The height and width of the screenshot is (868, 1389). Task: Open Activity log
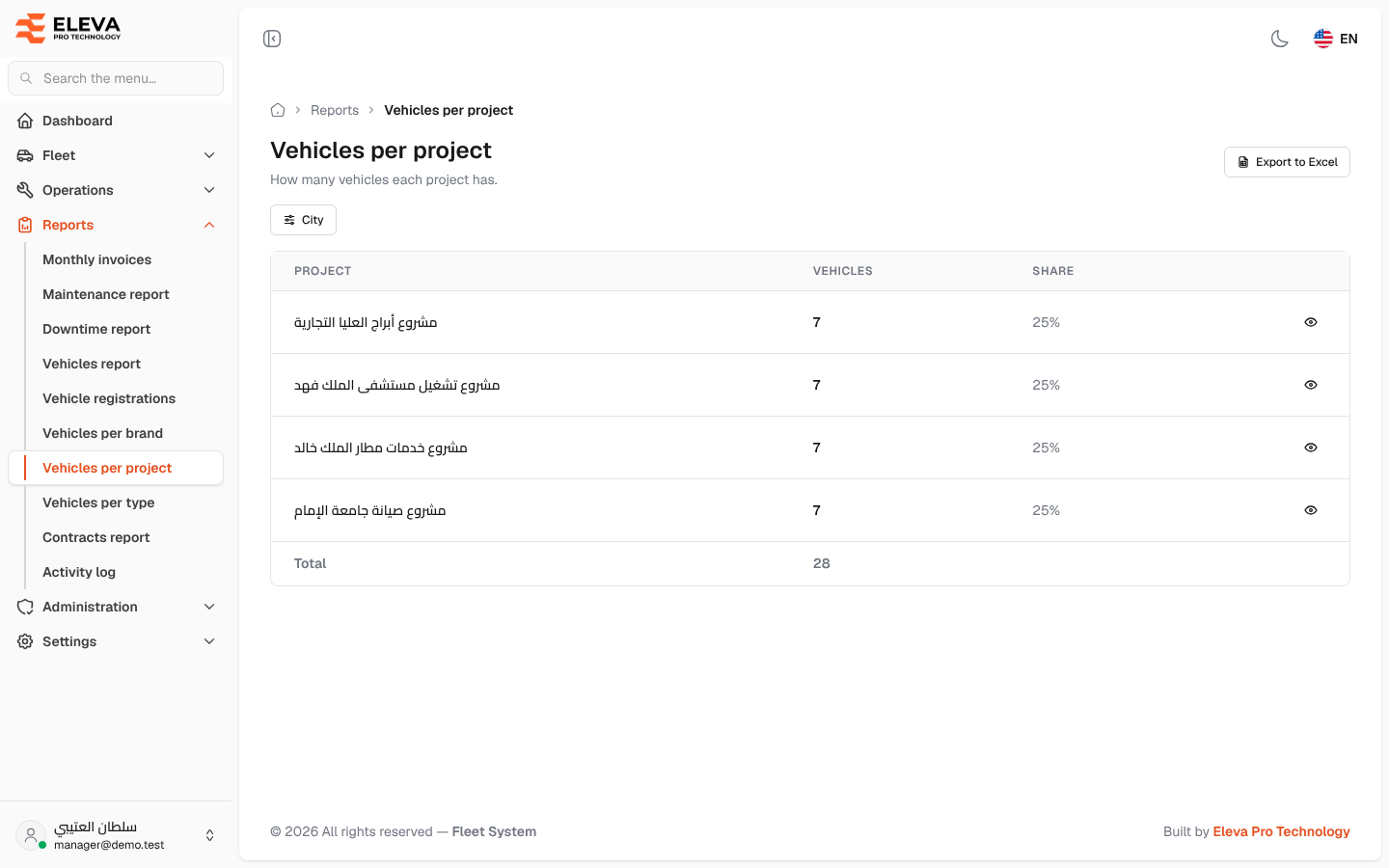click(79, 572)
